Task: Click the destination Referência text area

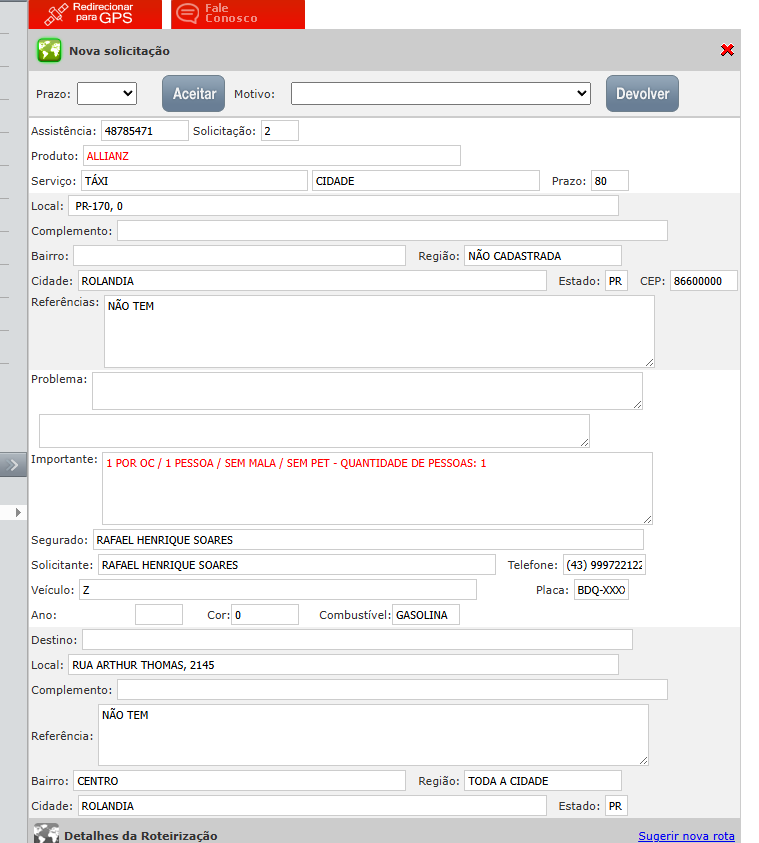Action: (x=373, y=735)
